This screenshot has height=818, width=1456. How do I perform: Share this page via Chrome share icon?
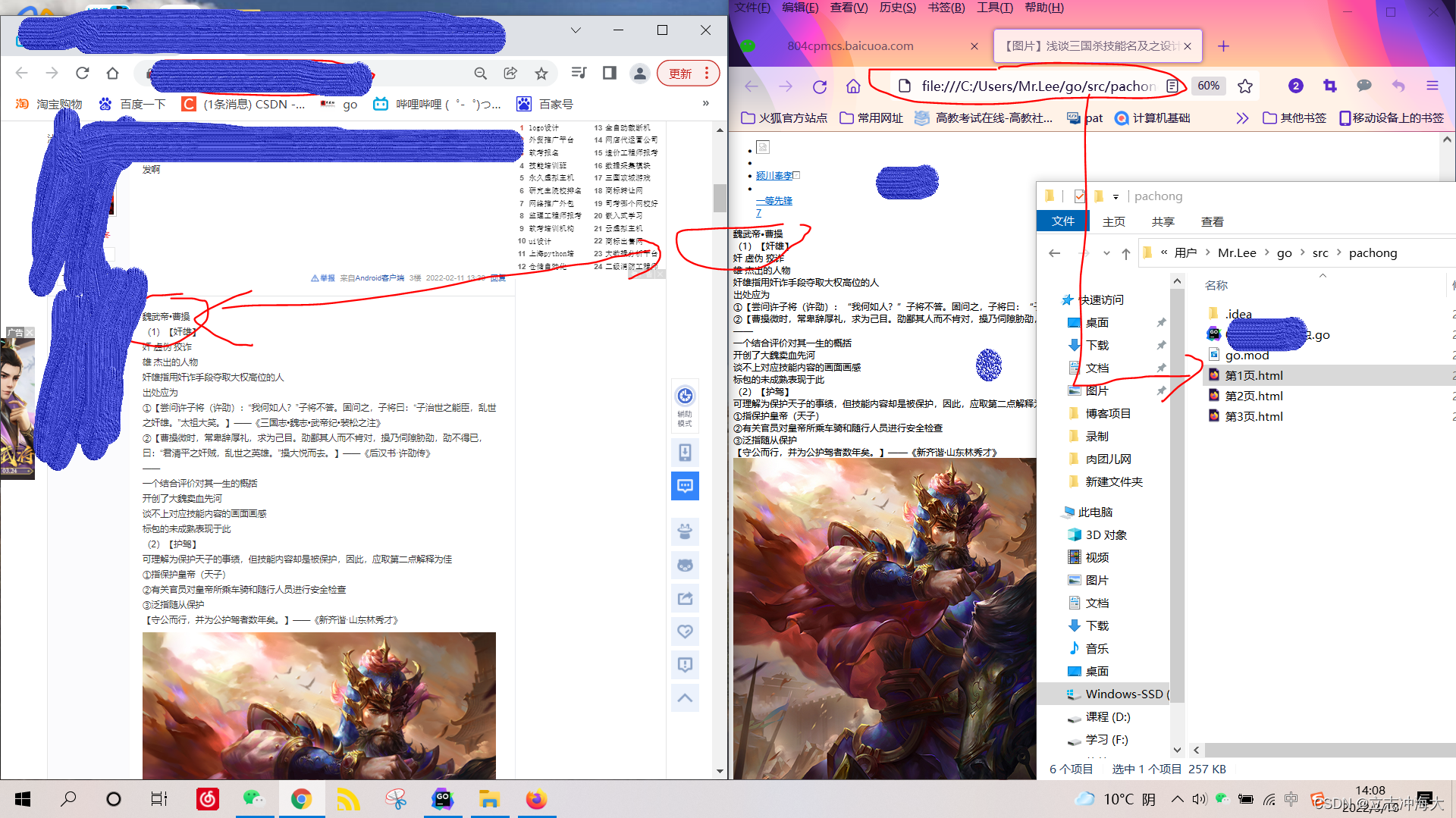(x=510, y=73)
